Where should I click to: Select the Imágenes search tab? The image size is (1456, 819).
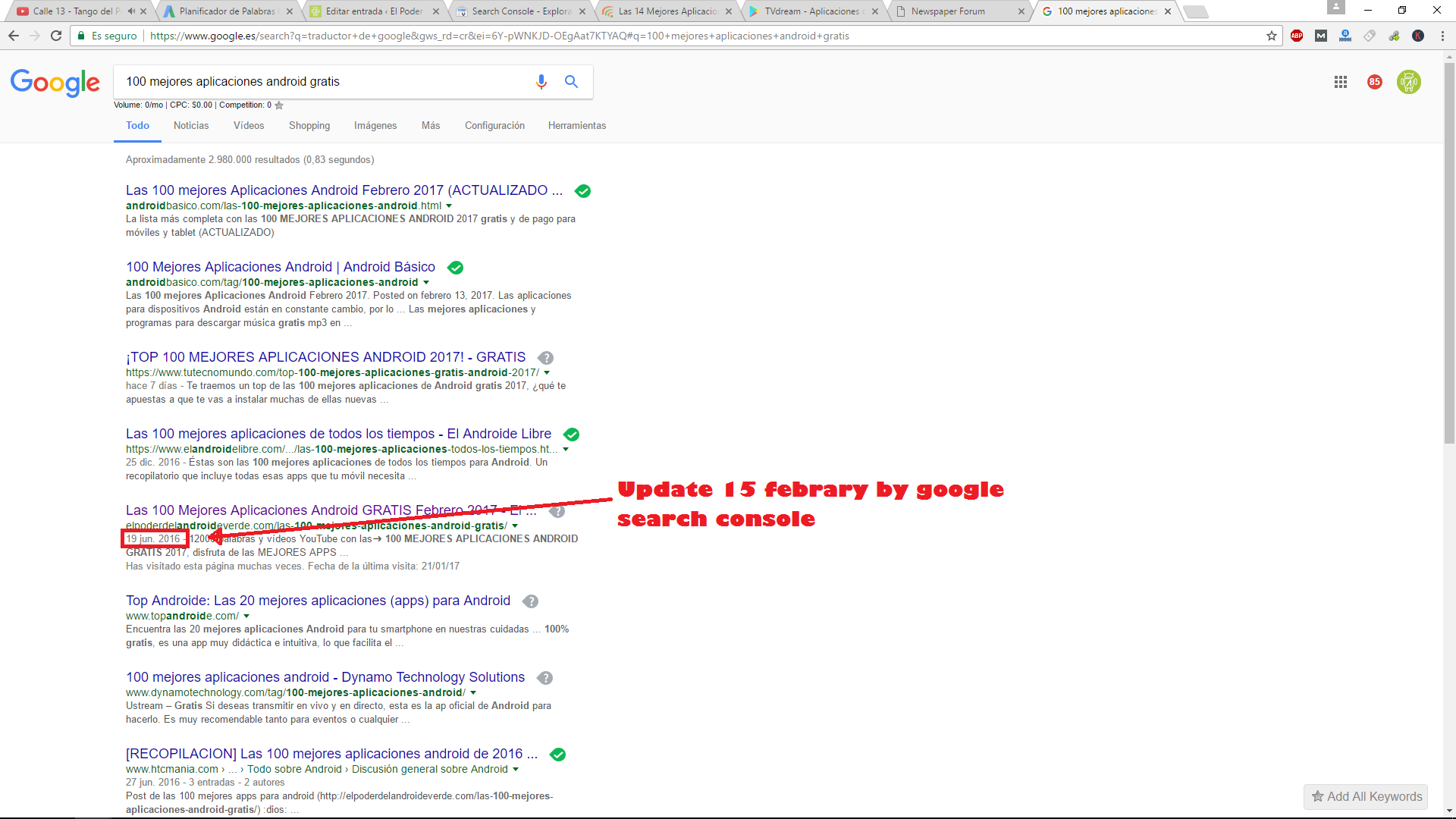(x=375, y=126)
